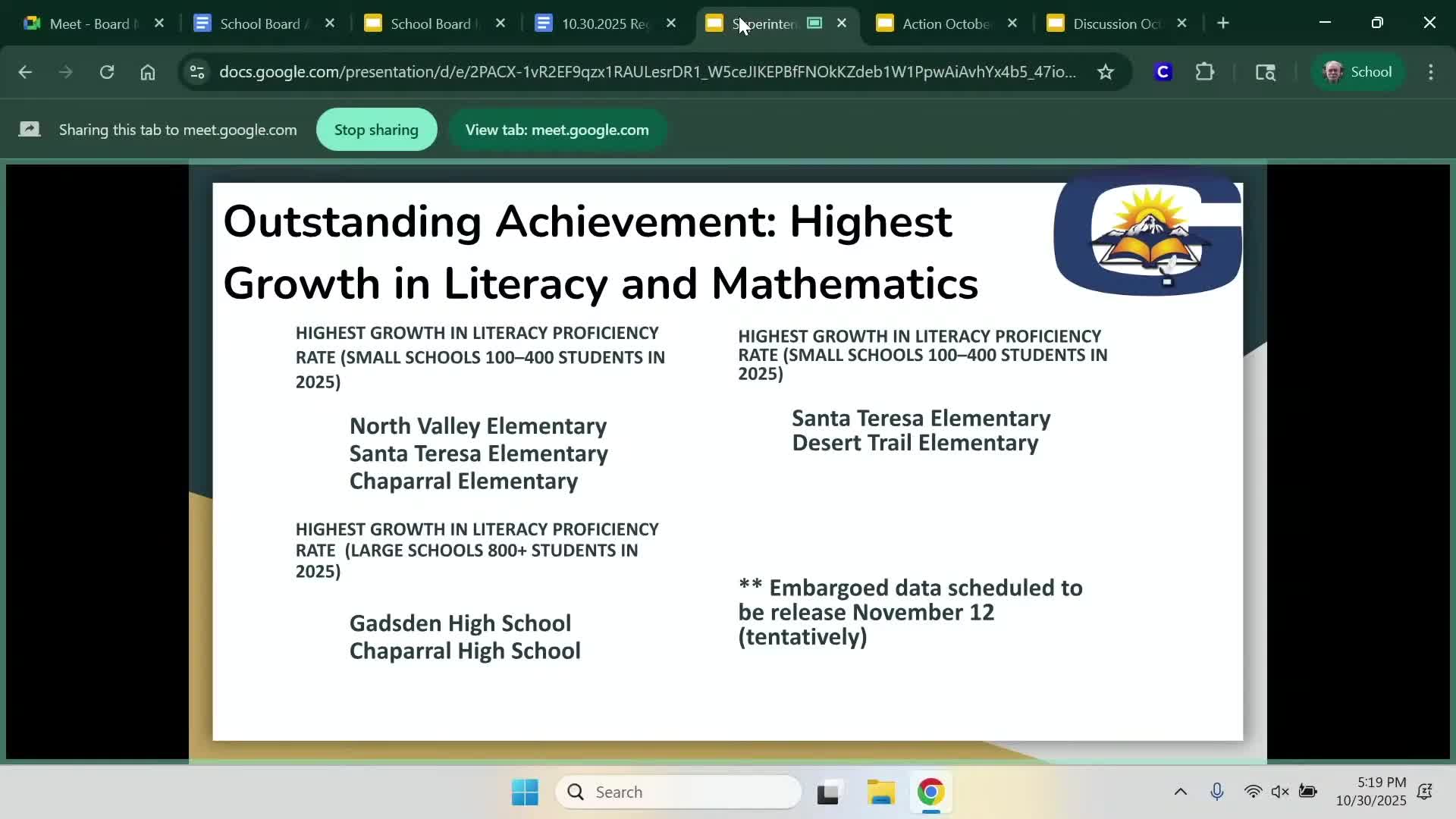Viewport: 1456px width, 819px height.
Task: Bookmark this page with the star icon
Action: pos(1106,72)
